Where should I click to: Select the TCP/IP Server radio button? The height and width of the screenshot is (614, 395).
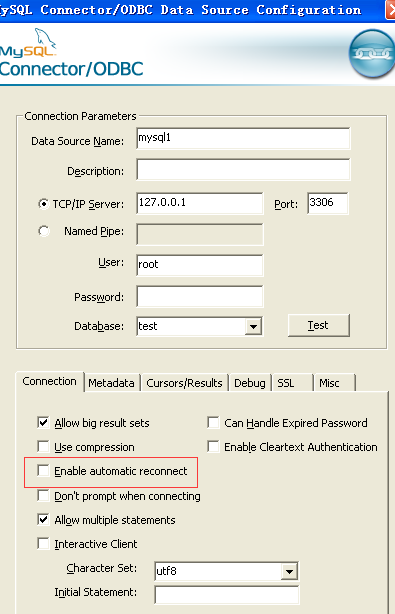(44, 204)
